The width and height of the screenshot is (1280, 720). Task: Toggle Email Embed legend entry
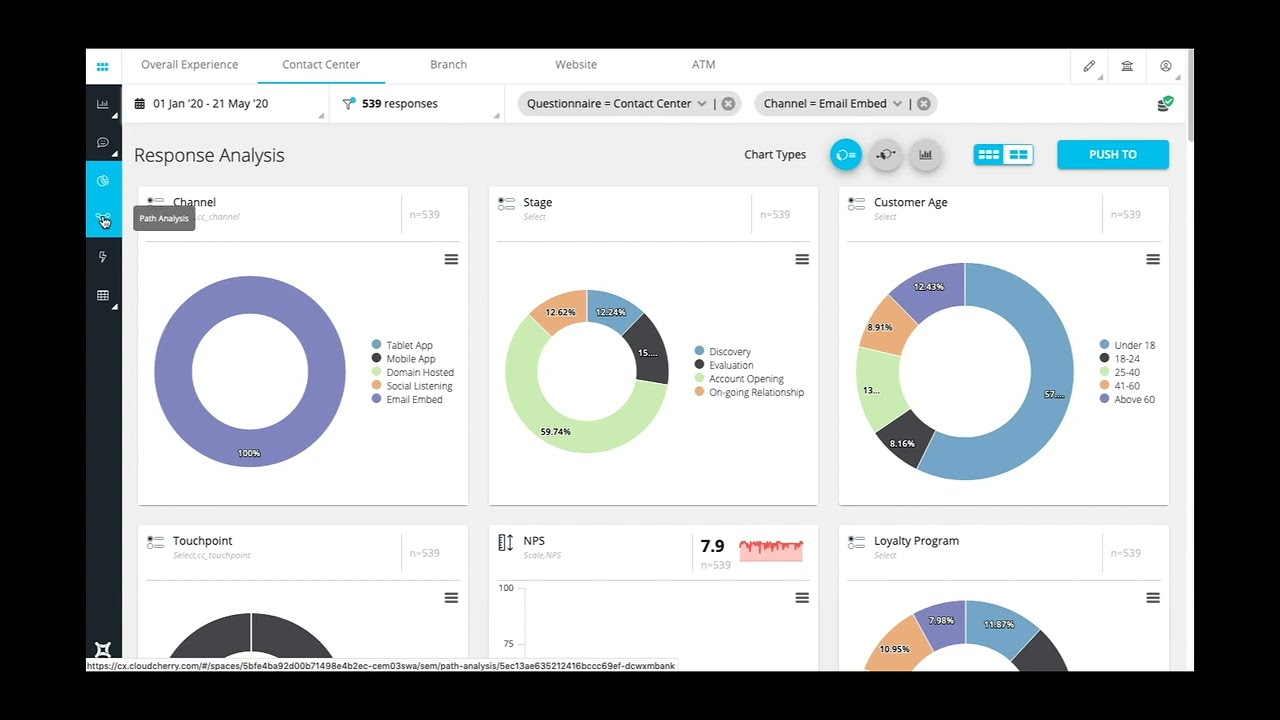[407, 399]
